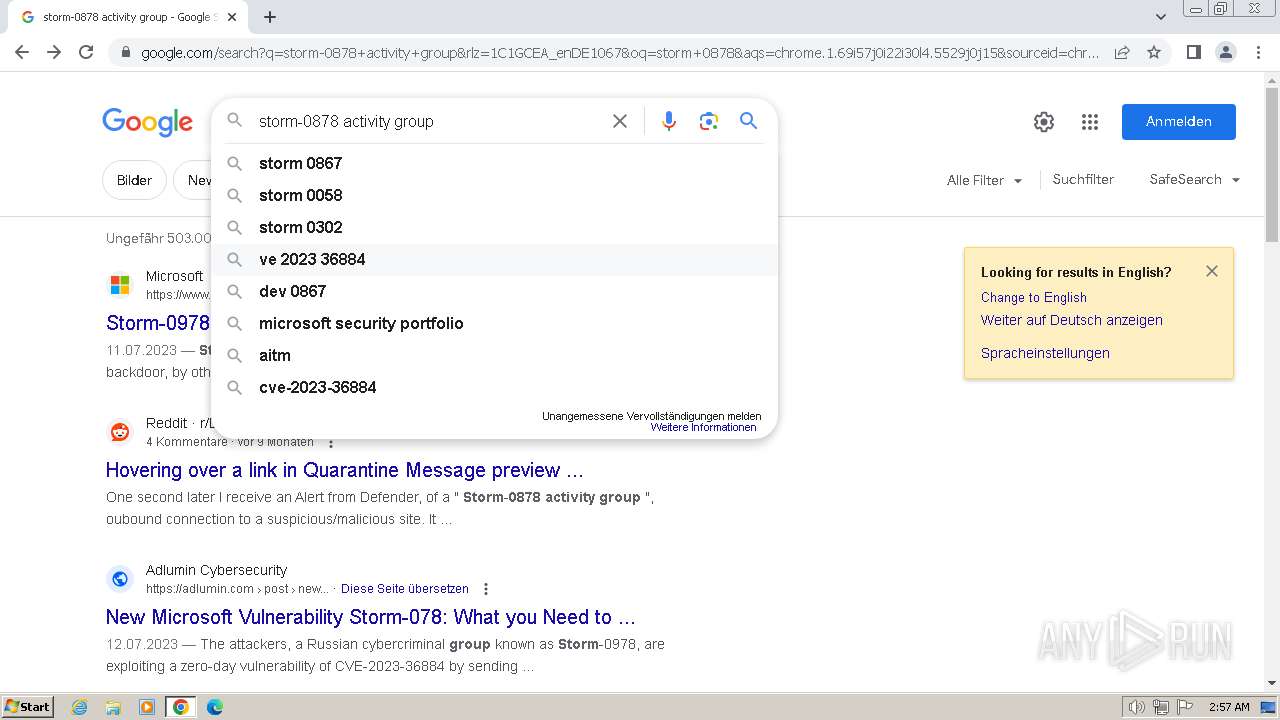
Task: Select the Bilder filter tab
Action: (x=134, y=180)
